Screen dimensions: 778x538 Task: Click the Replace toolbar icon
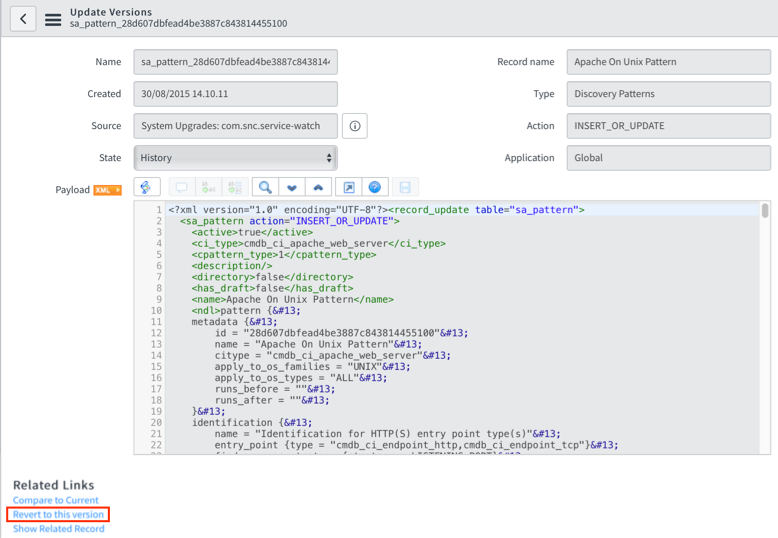[x=208, y=188]
